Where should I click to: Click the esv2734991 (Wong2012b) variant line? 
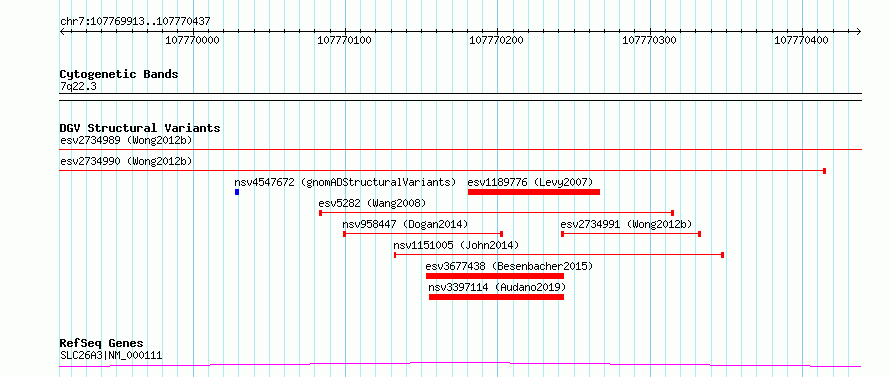(x=631, y=234)
